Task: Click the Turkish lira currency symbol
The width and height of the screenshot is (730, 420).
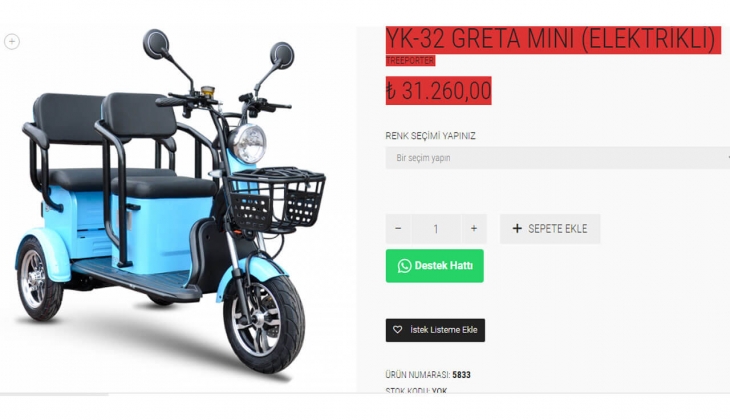Action: (391, 91)
